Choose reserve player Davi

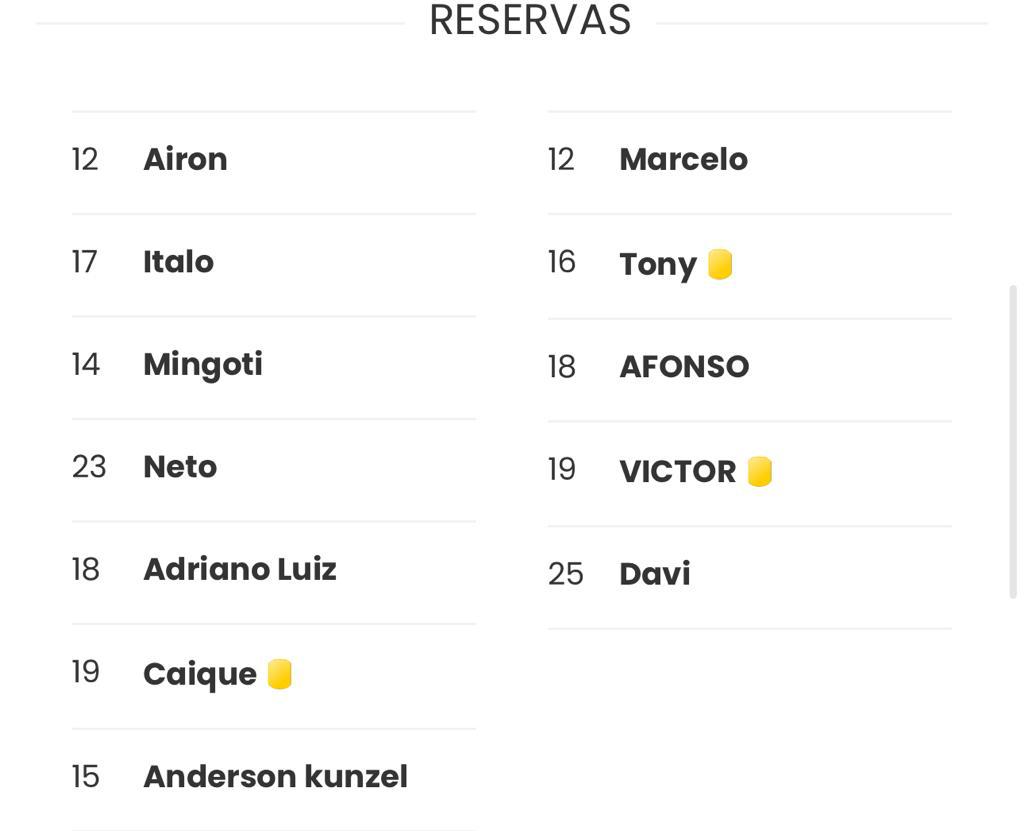655,574
